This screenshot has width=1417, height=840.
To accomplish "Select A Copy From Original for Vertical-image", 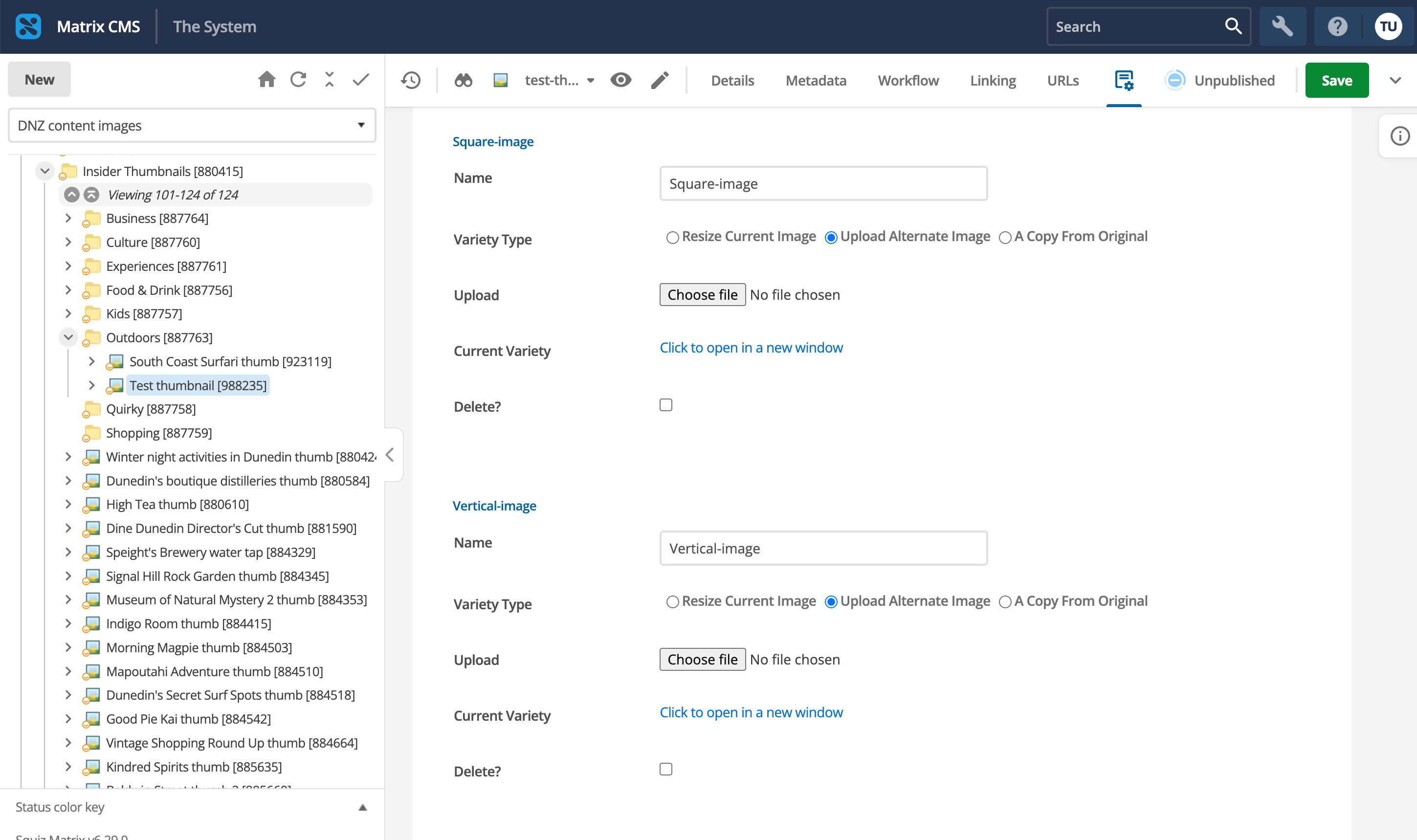I will 1004,602.
